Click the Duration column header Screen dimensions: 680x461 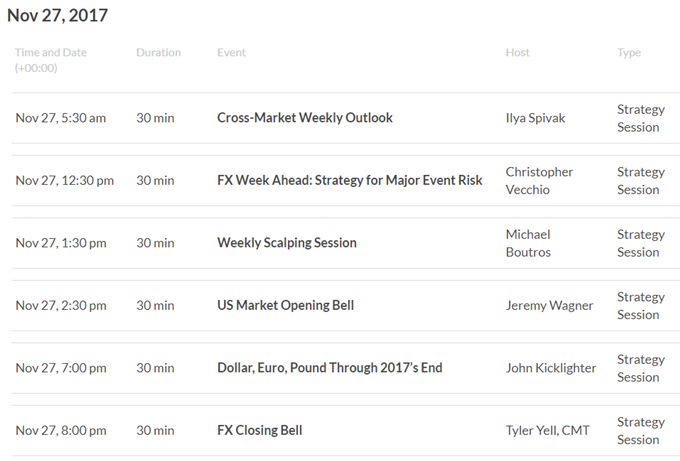158,52
